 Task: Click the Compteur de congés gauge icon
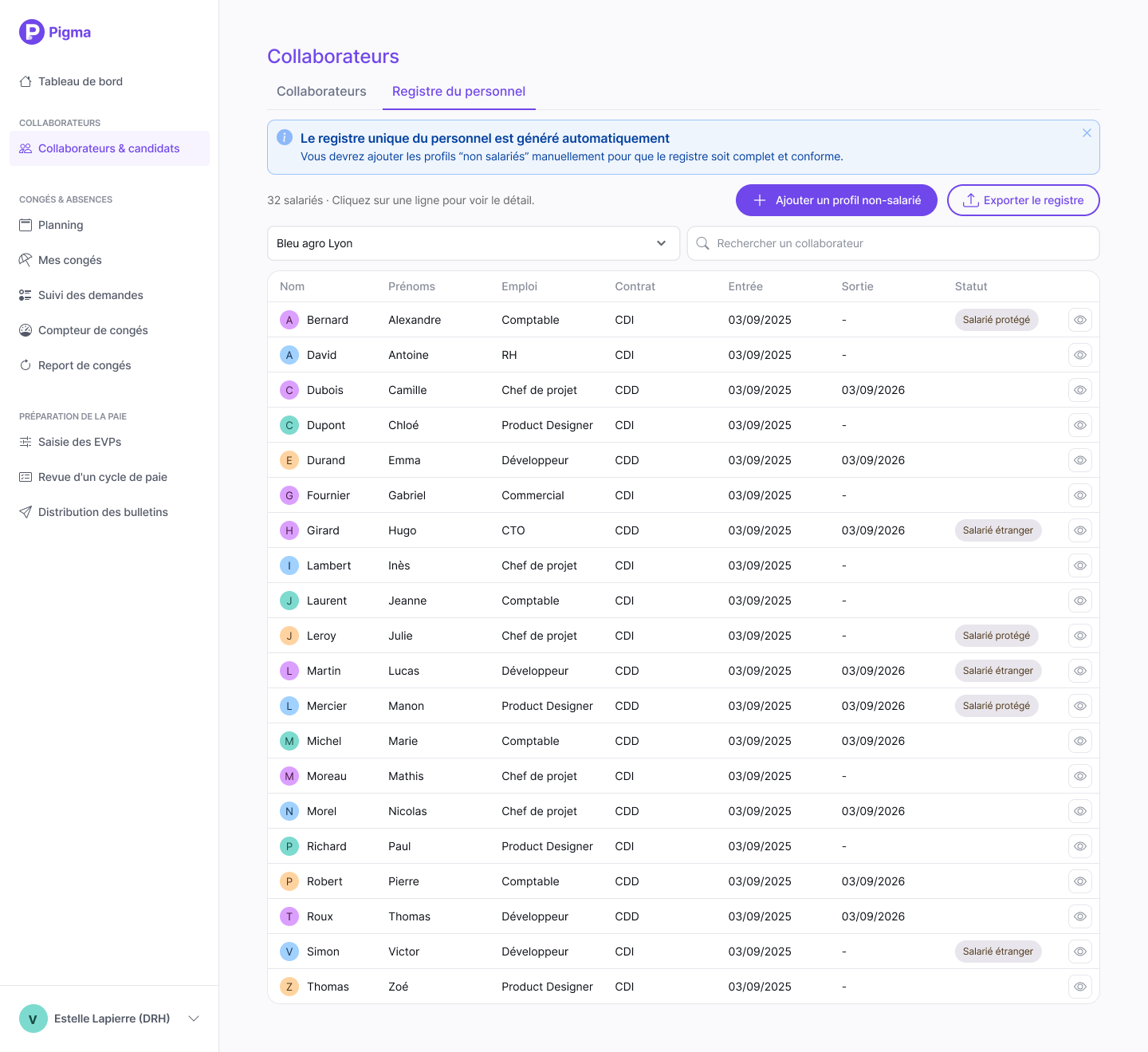click(x=26, y=330)
